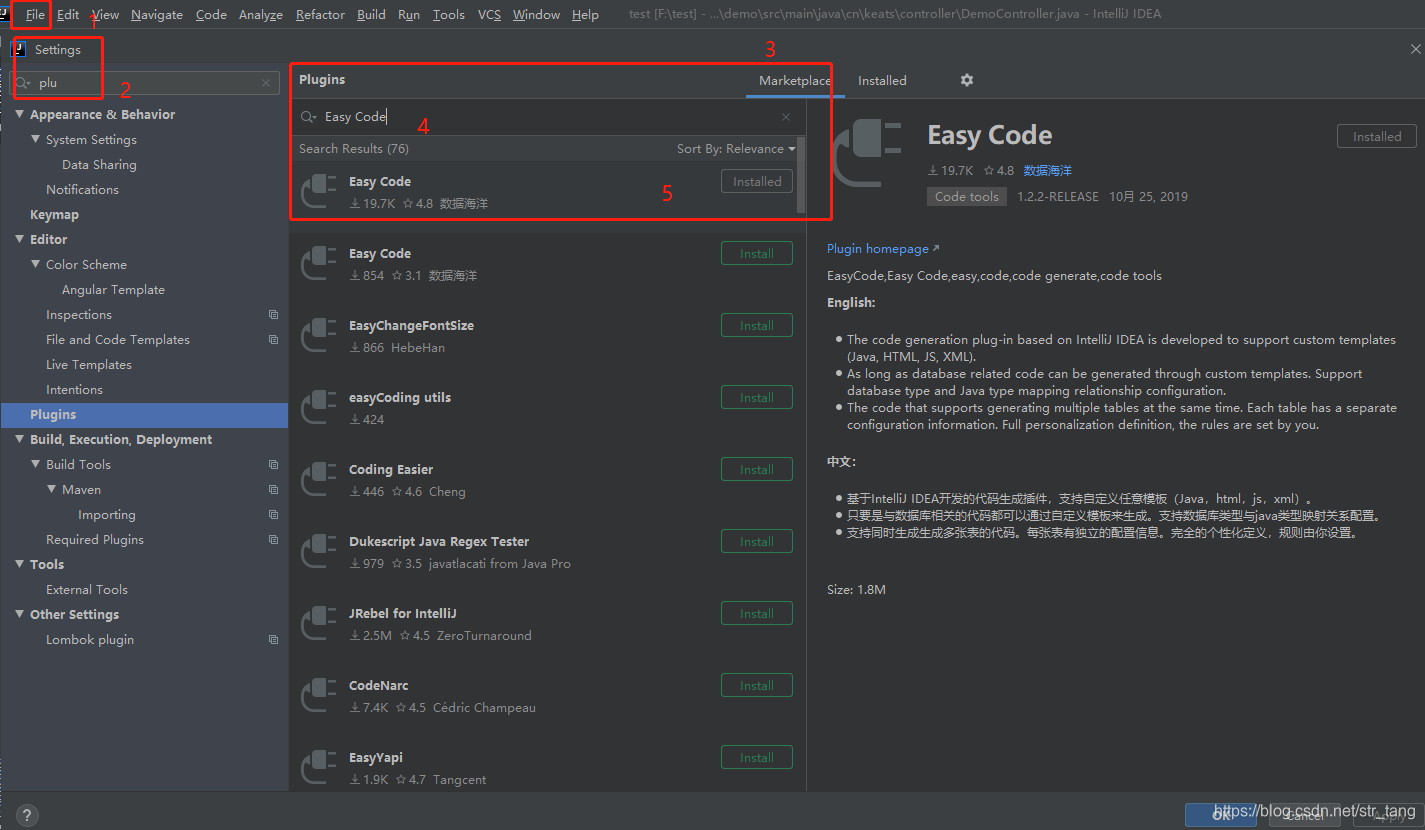This screenshot has width=1425, height=830.
Task: Open the help question mark button
Action: (27, 815)
